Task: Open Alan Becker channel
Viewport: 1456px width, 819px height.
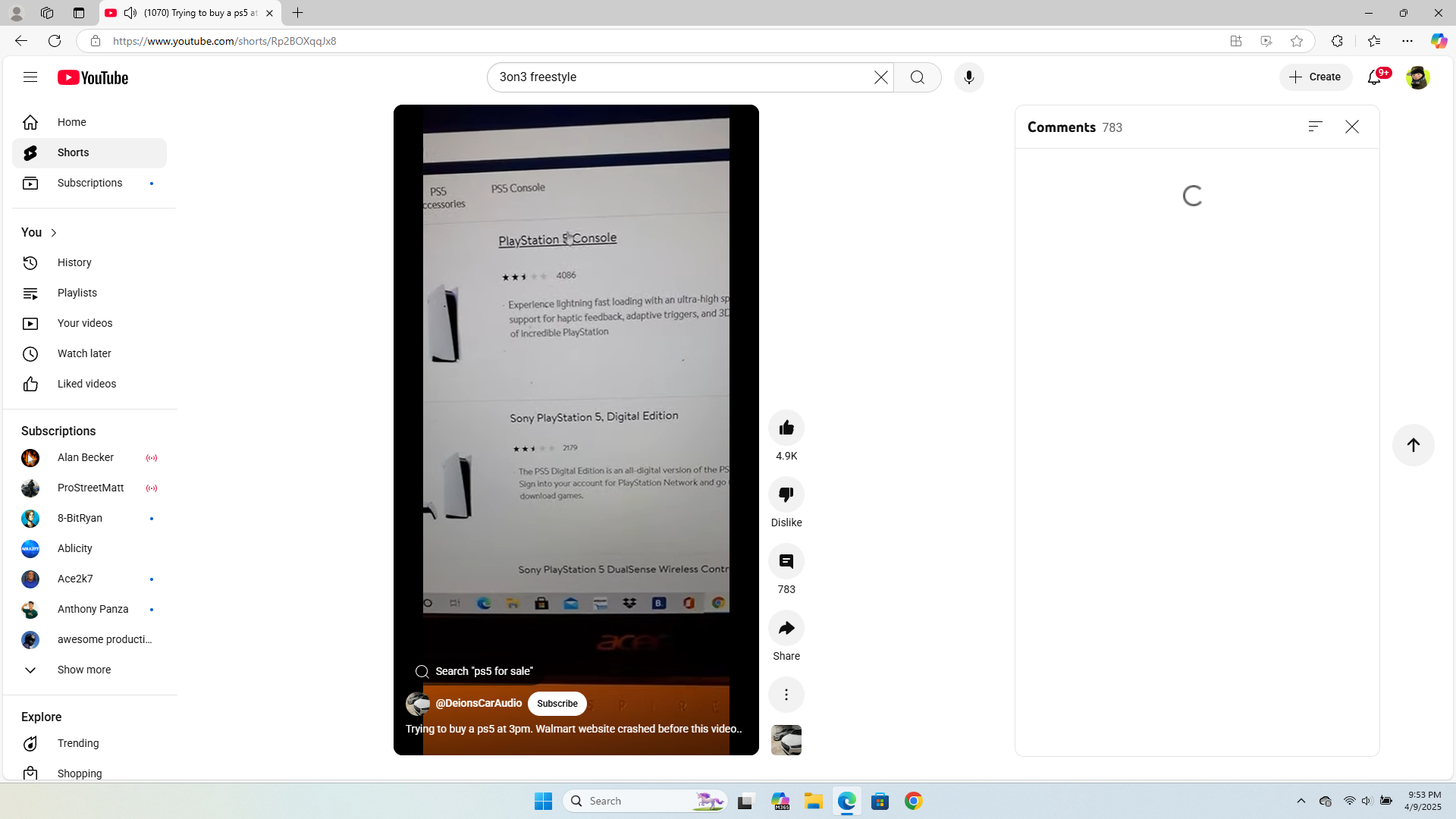Action: (x=89, y=457)
